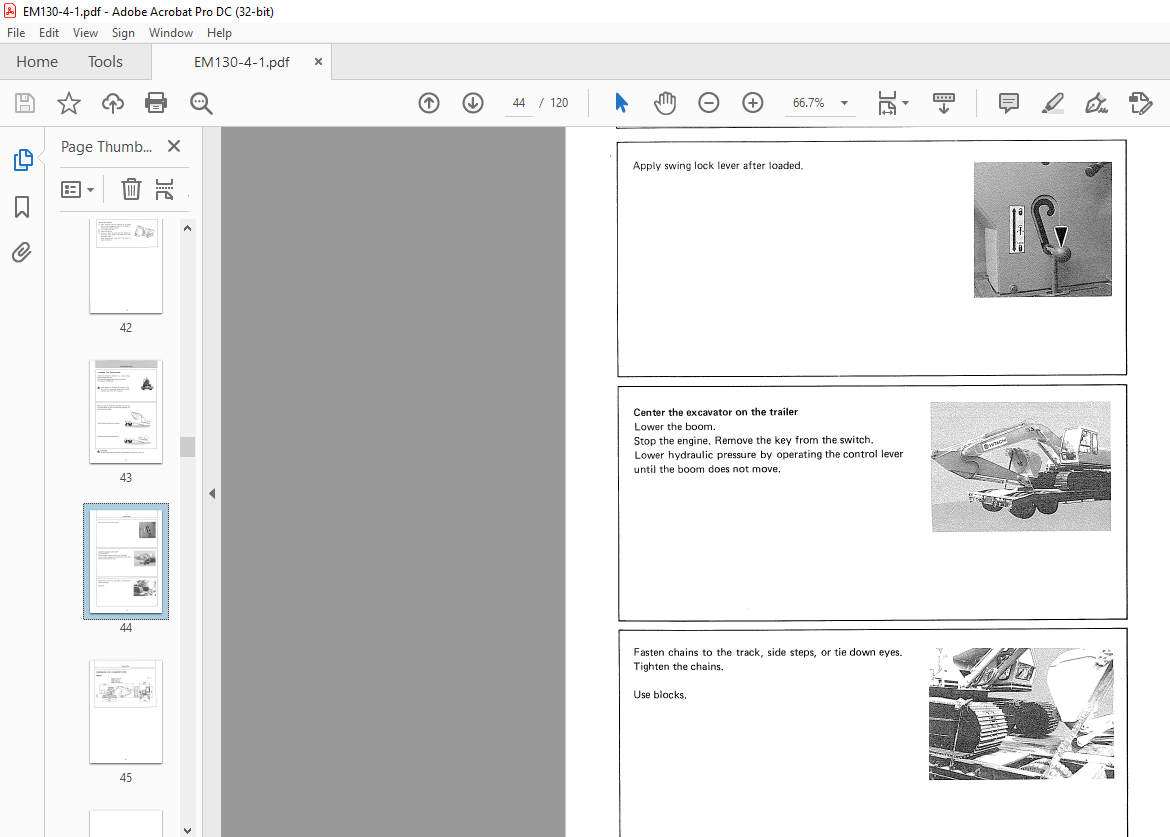Switch to the Tools tab

click(105, 62)
